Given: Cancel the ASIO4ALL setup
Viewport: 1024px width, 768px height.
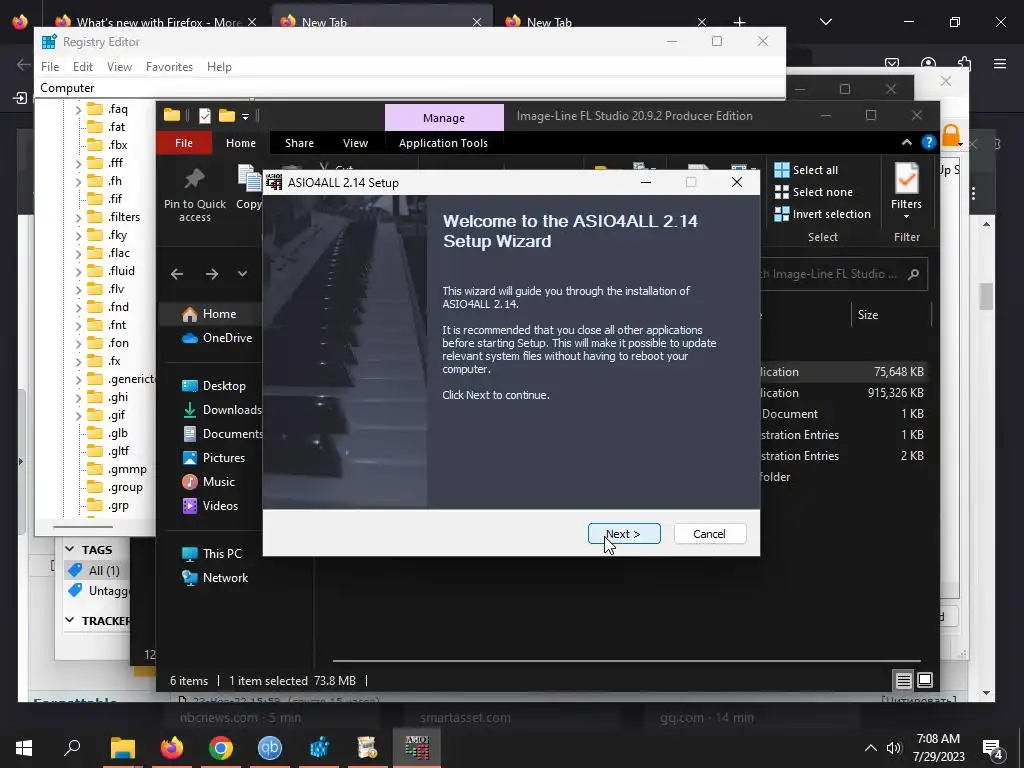Looking at the screenshot, I should pyautogui.click(x=709, y=534).
